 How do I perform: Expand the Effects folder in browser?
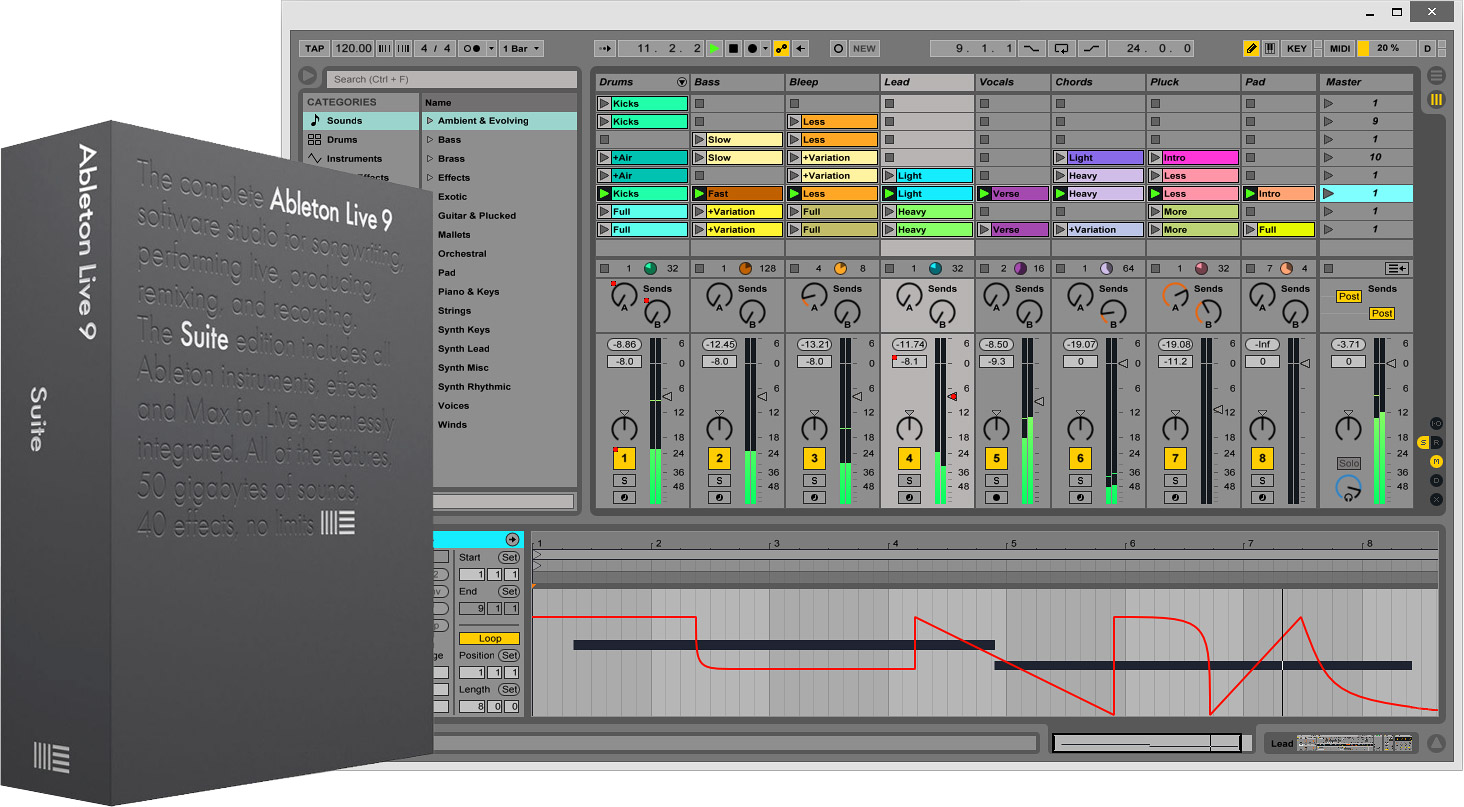430,178
